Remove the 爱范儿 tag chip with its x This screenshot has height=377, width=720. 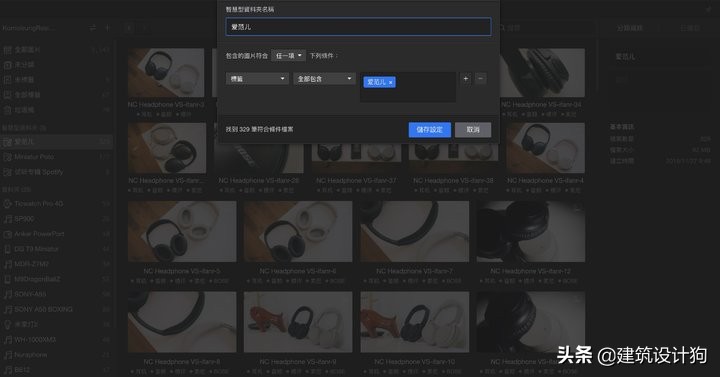tap(391, 82)
